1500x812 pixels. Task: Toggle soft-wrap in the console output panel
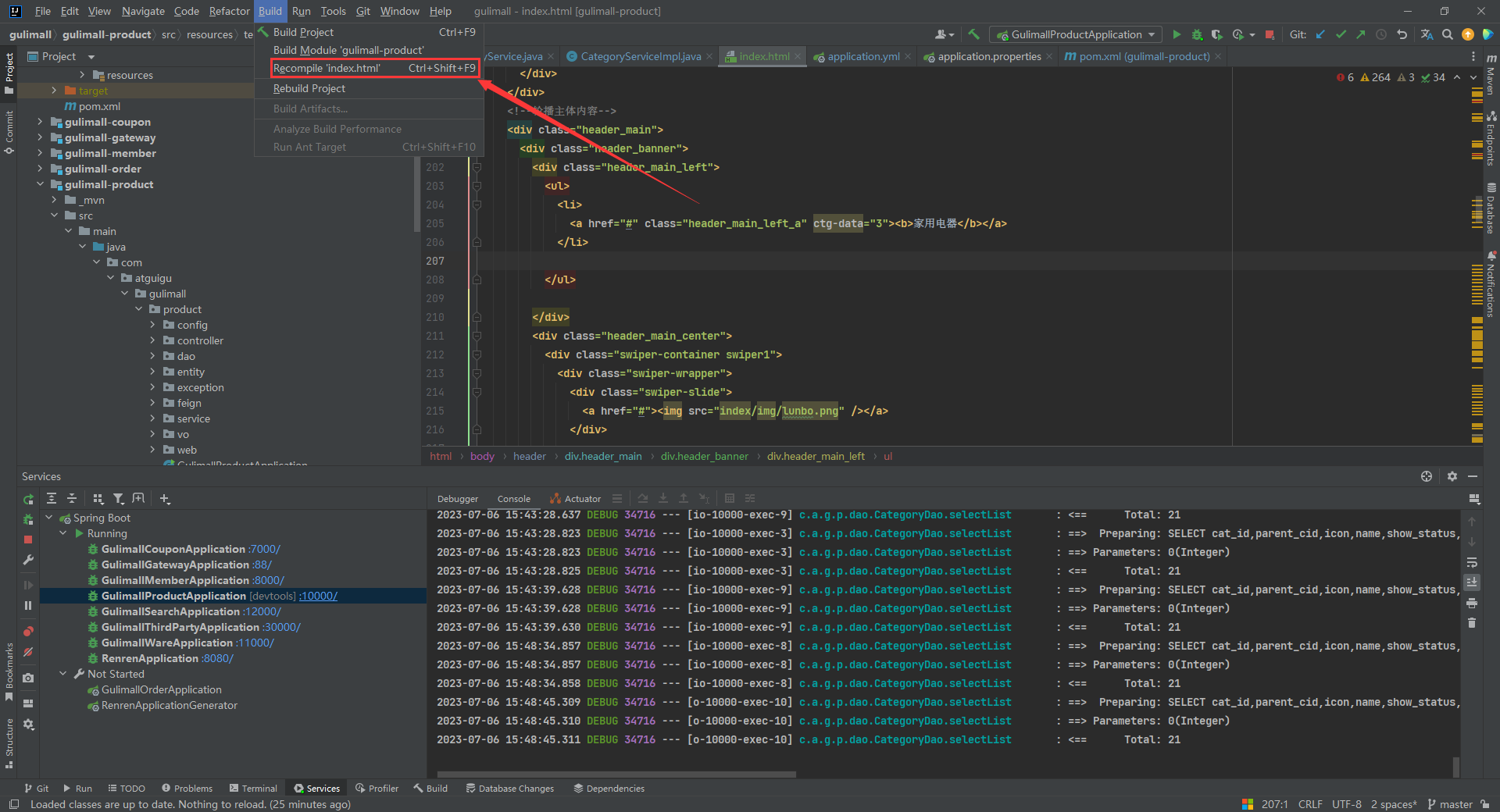click(1472, 562)
